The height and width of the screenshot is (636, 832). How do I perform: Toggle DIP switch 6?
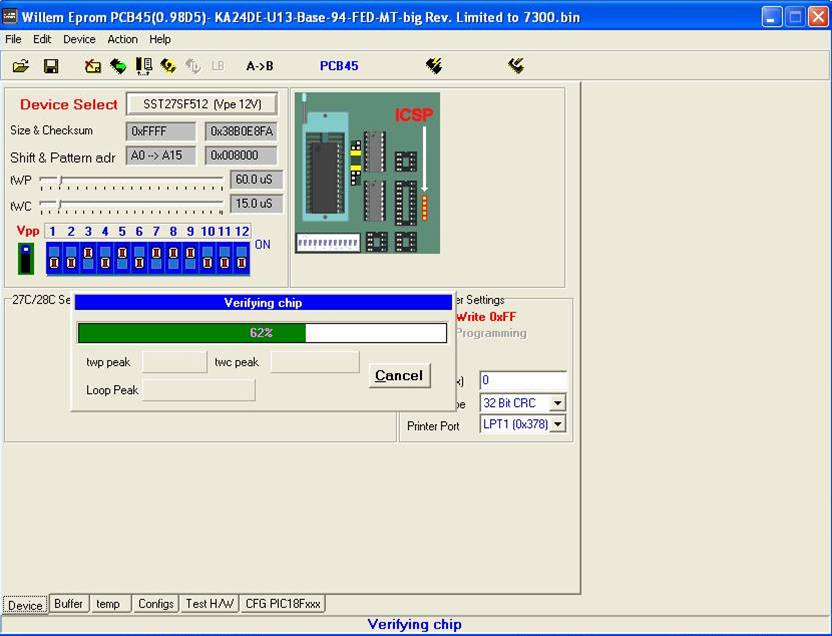coord(139,258)
